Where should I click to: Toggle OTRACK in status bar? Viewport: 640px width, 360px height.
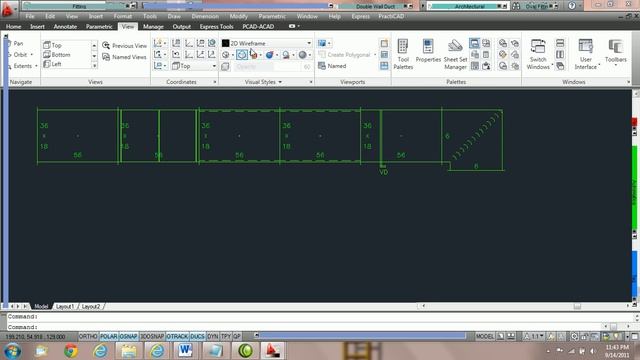[177, 336]
